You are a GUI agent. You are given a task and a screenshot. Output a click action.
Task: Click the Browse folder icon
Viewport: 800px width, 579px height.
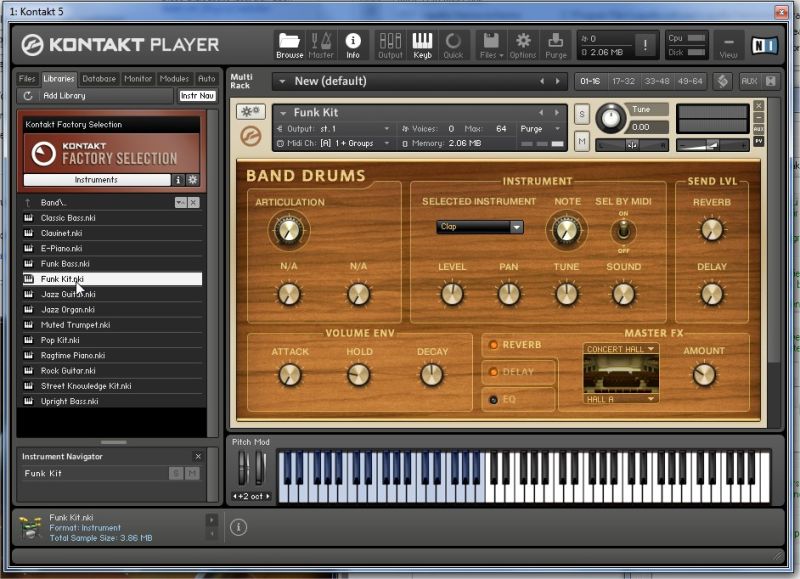pos(289,44)
